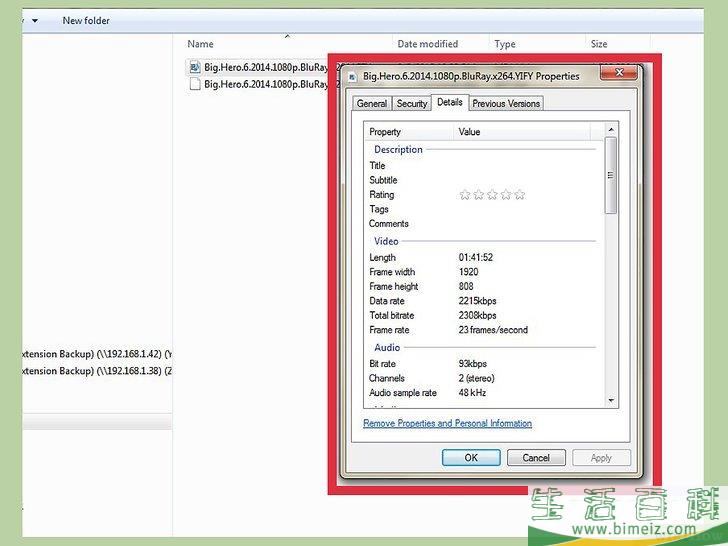Click the Subtitle property row
728x546 pixels.
(484, 180)
